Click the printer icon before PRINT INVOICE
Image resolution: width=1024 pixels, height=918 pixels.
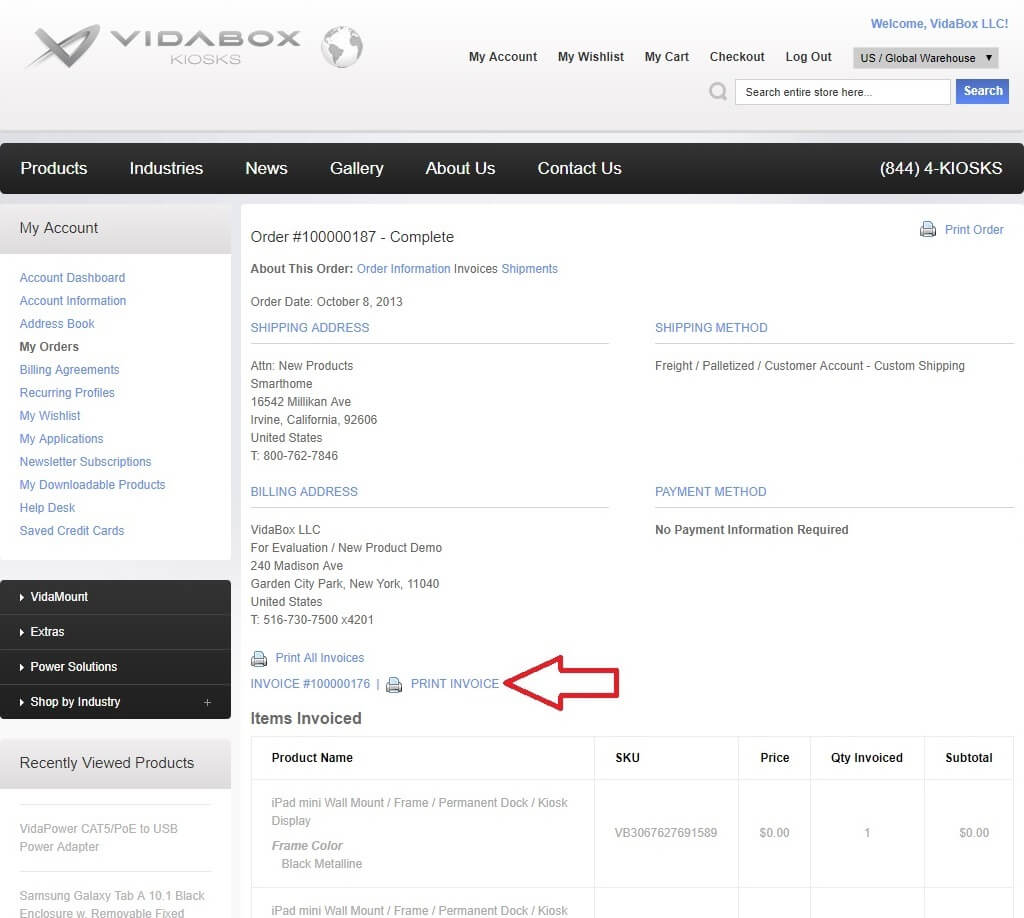coord(394,684)
